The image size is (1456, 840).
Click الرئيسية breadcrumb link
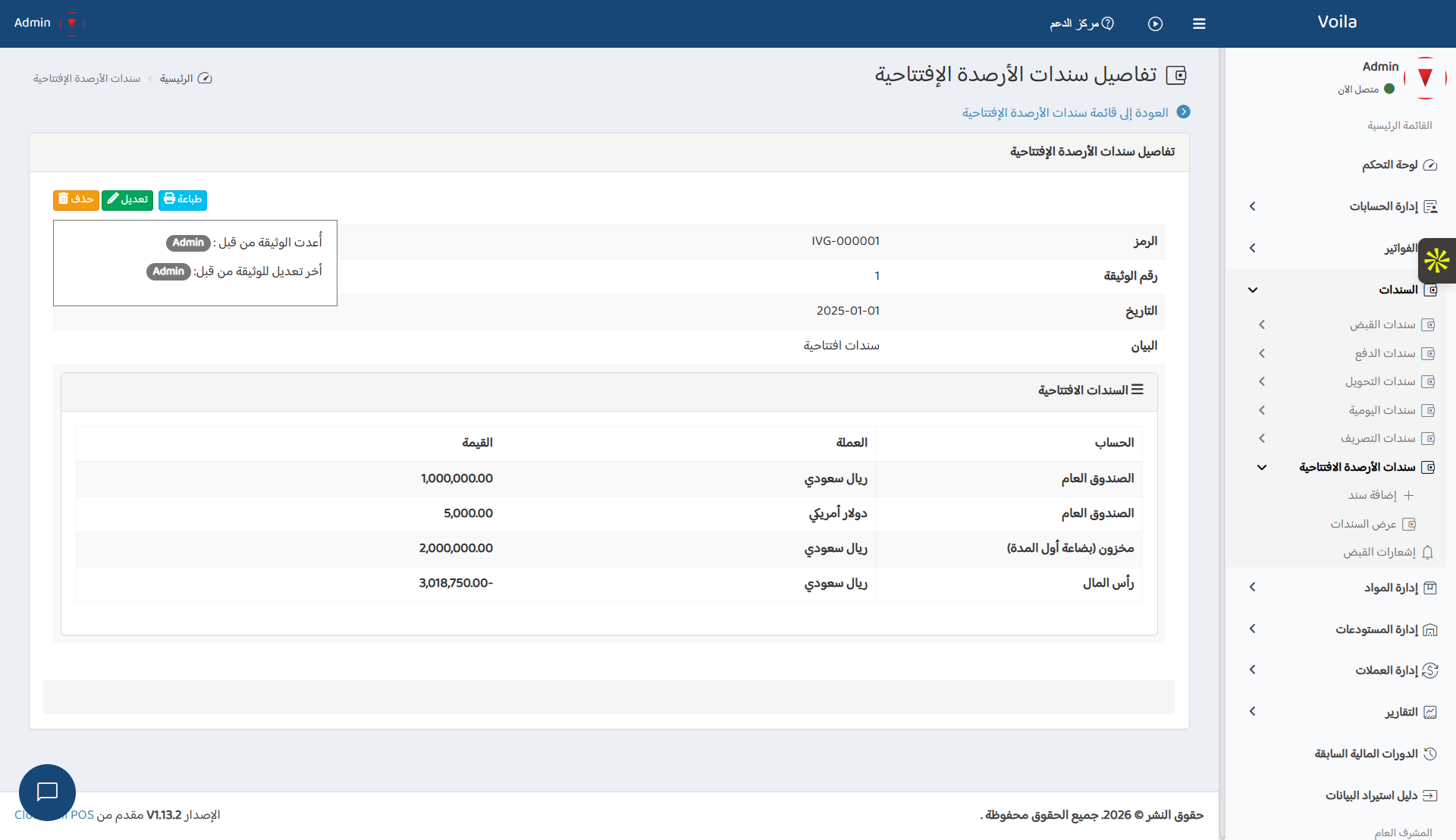177,78
